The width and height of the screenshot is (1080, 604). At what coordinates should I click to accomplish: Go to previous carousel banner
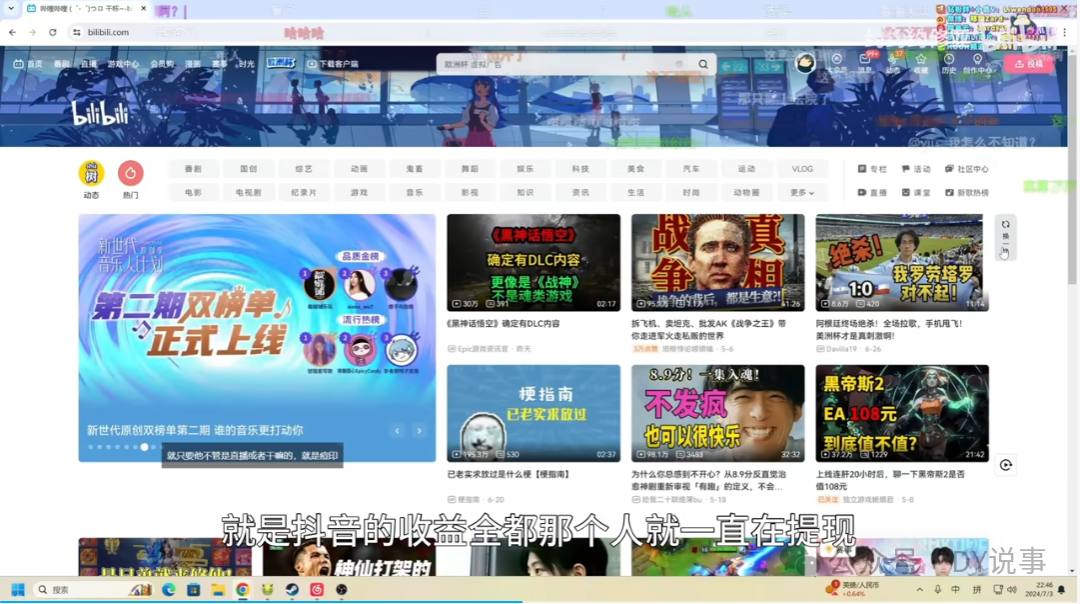(x=397, y=430)
